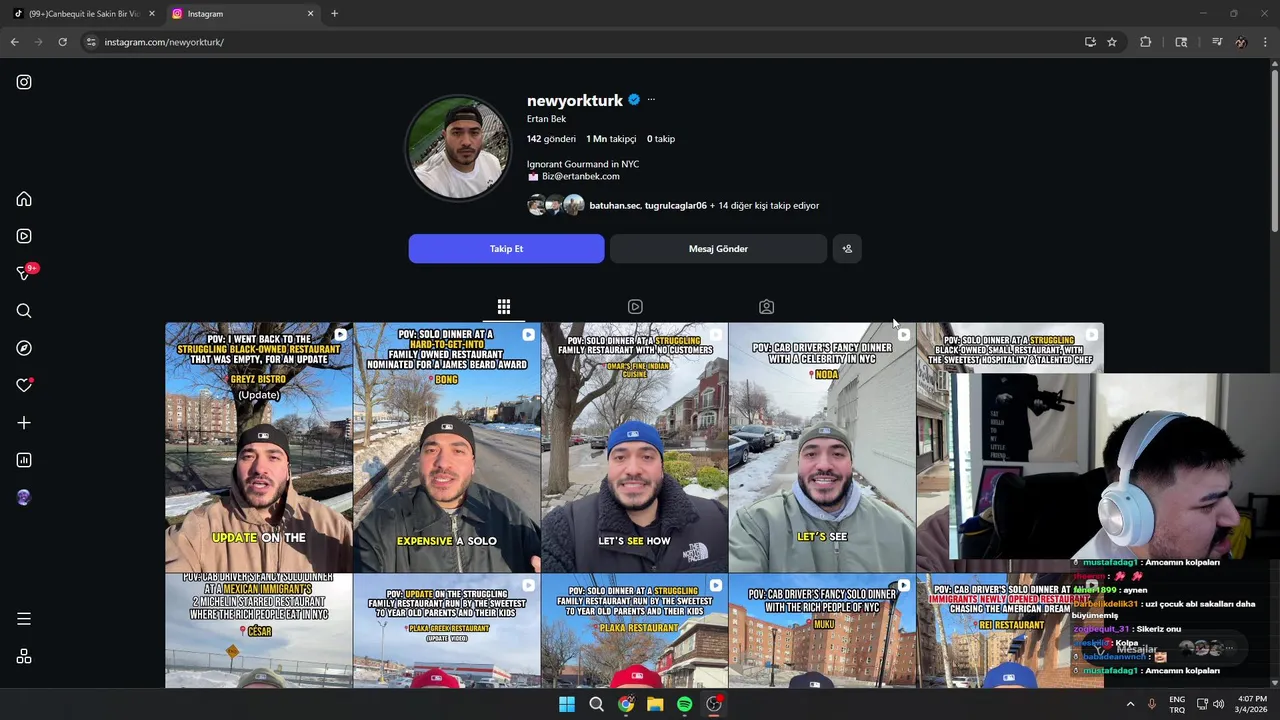The image size is (1280, 720).
Task: Open the Greyz Bistro update reel
Action: coord(258,447)
